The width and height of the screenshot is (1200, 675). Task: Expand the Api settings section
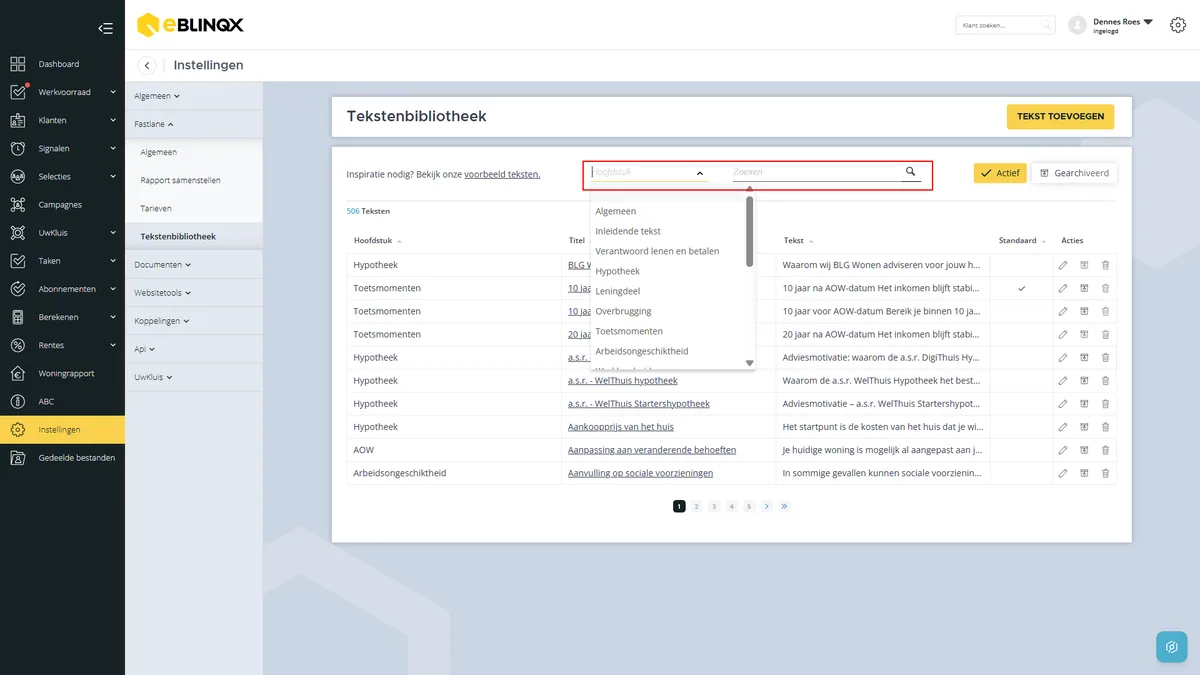(x=145, y=349)
